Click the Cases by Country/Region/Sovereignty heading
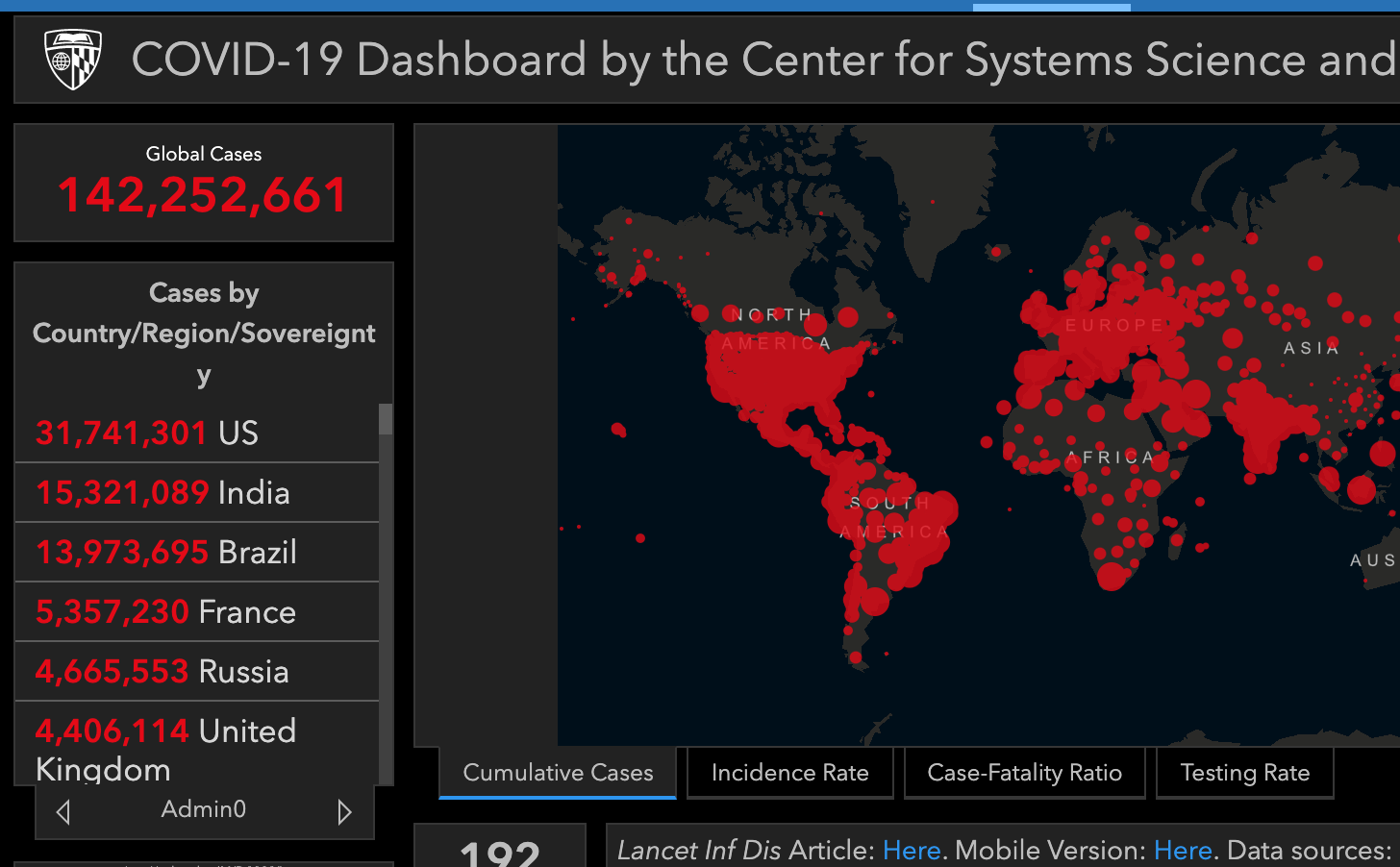1400x867 pixels. pos(204,334)
